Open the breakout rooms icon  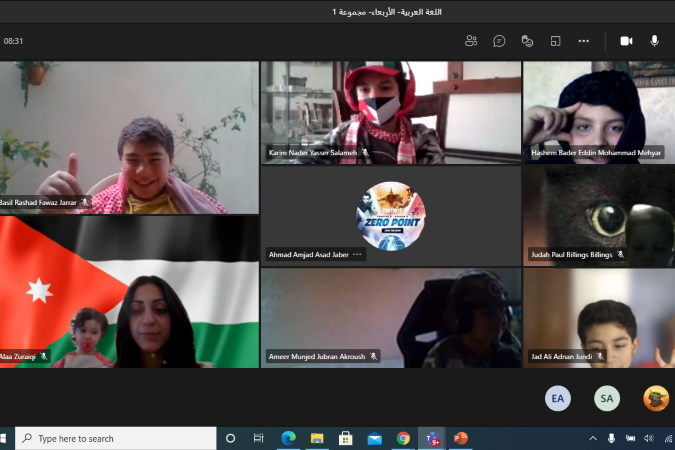pos(555,41)
